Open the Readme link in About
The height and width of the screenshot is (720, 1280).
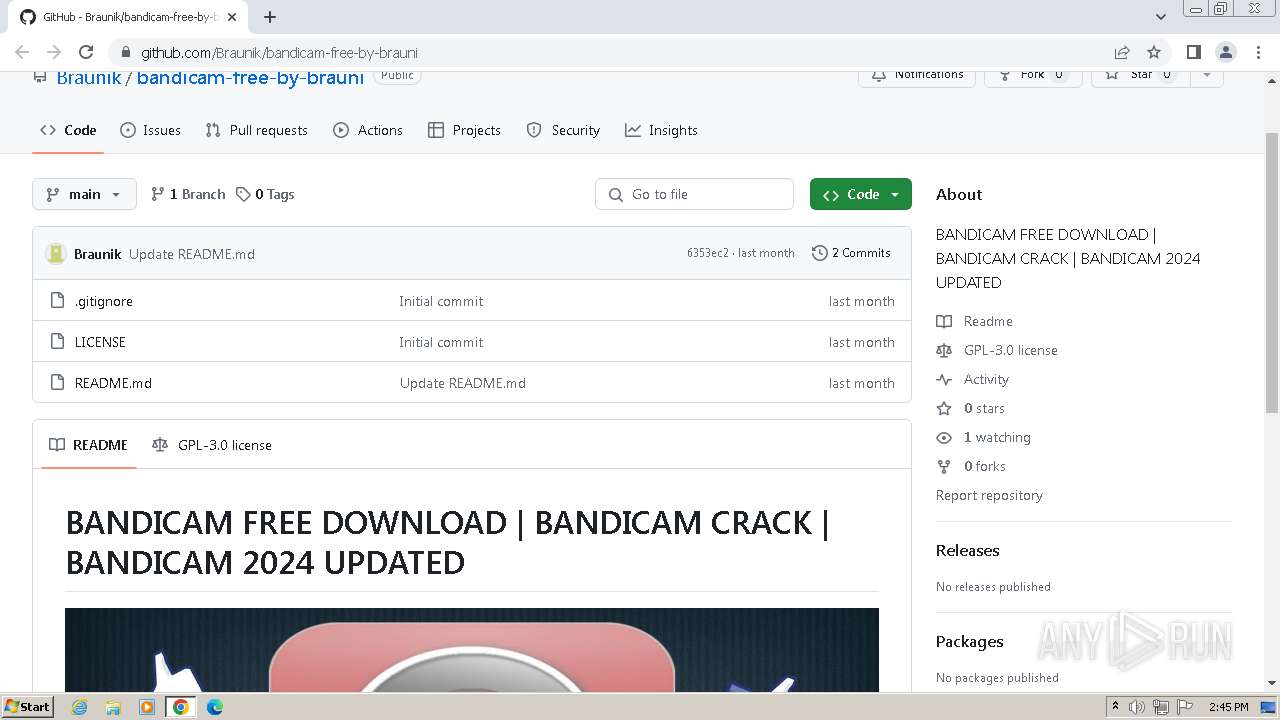click(975, 321)
